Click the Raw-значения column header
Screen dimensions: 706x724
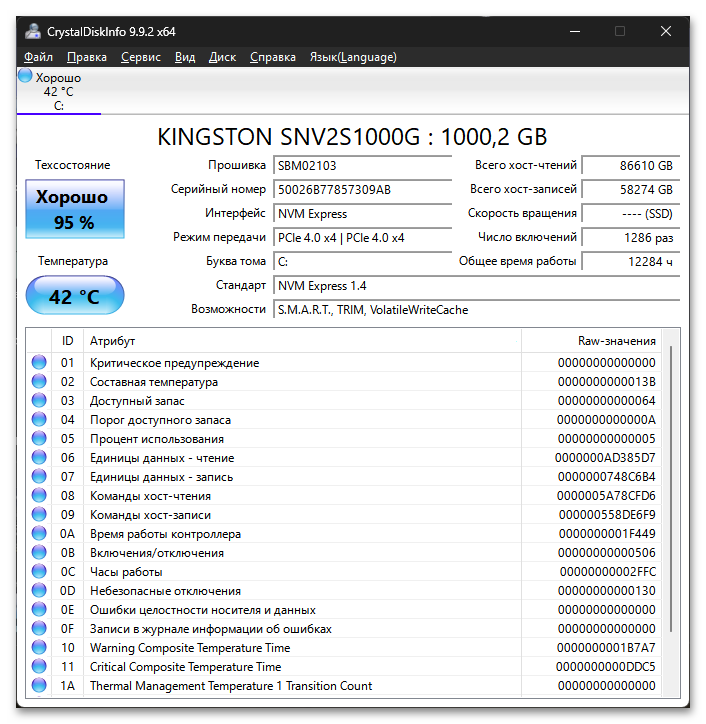(591, 341)
